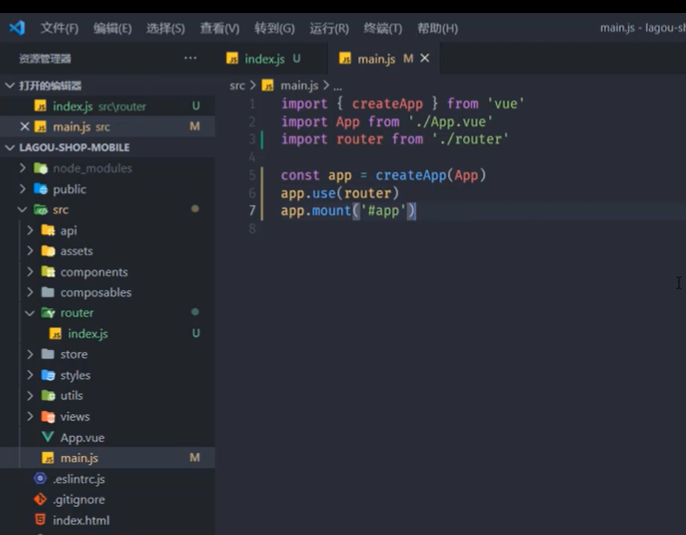Click the git icon beside .gitignore
Image resolution: width=686 pixels, height=535 pixels.
coord(40,499)
